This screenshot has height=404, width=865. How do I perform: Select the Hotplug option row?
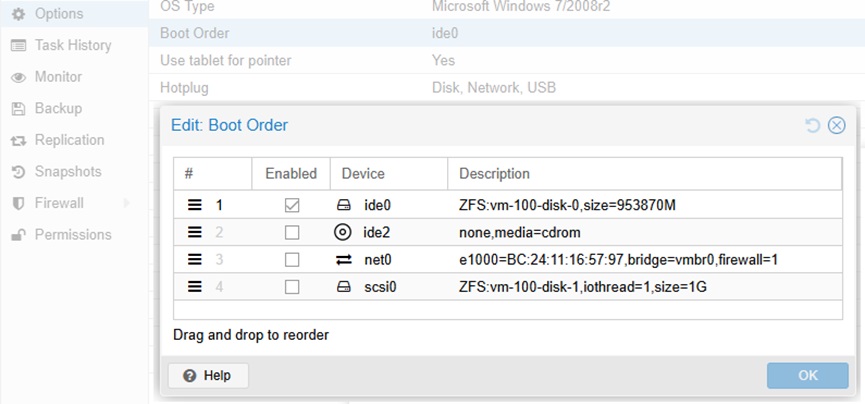(x=506, y=87)
